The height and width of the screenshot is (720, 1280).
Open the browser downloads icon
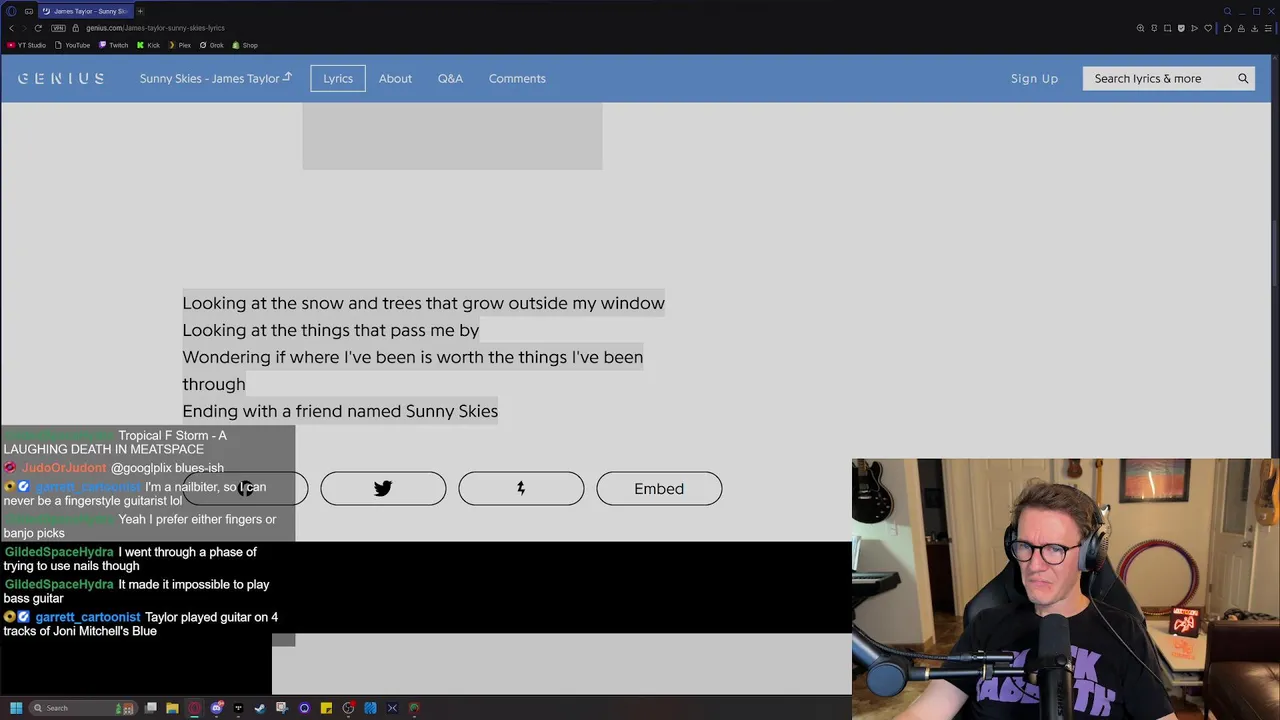tap(1254, 28)
